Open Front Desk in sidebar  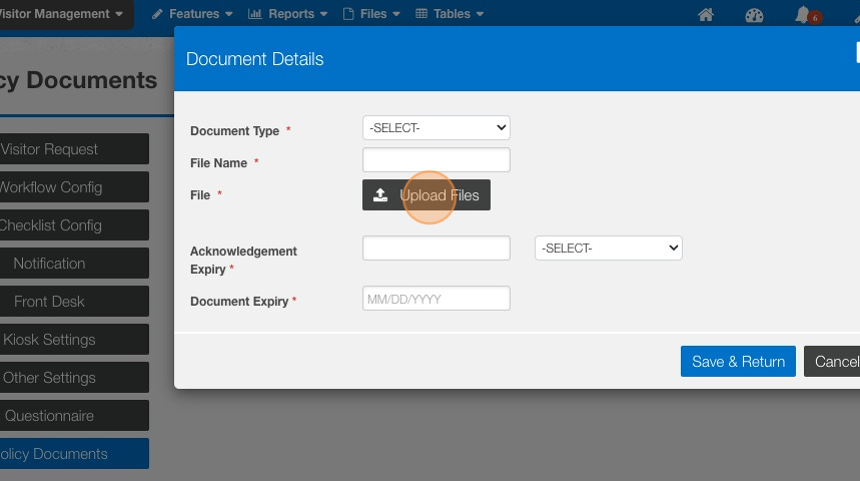[x=74, y=301]
